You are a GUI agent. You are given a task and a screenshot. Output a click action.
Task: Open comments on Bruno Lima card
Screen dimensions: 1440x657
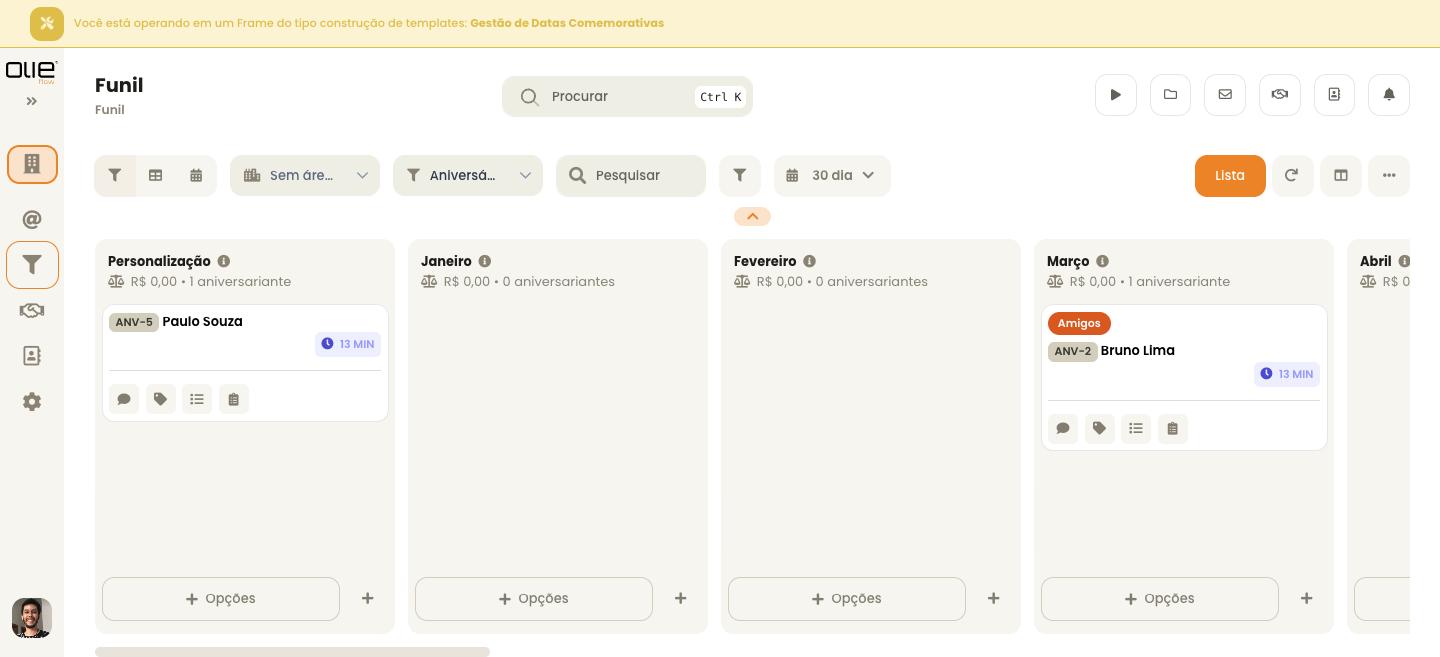tap(1063, 428)
